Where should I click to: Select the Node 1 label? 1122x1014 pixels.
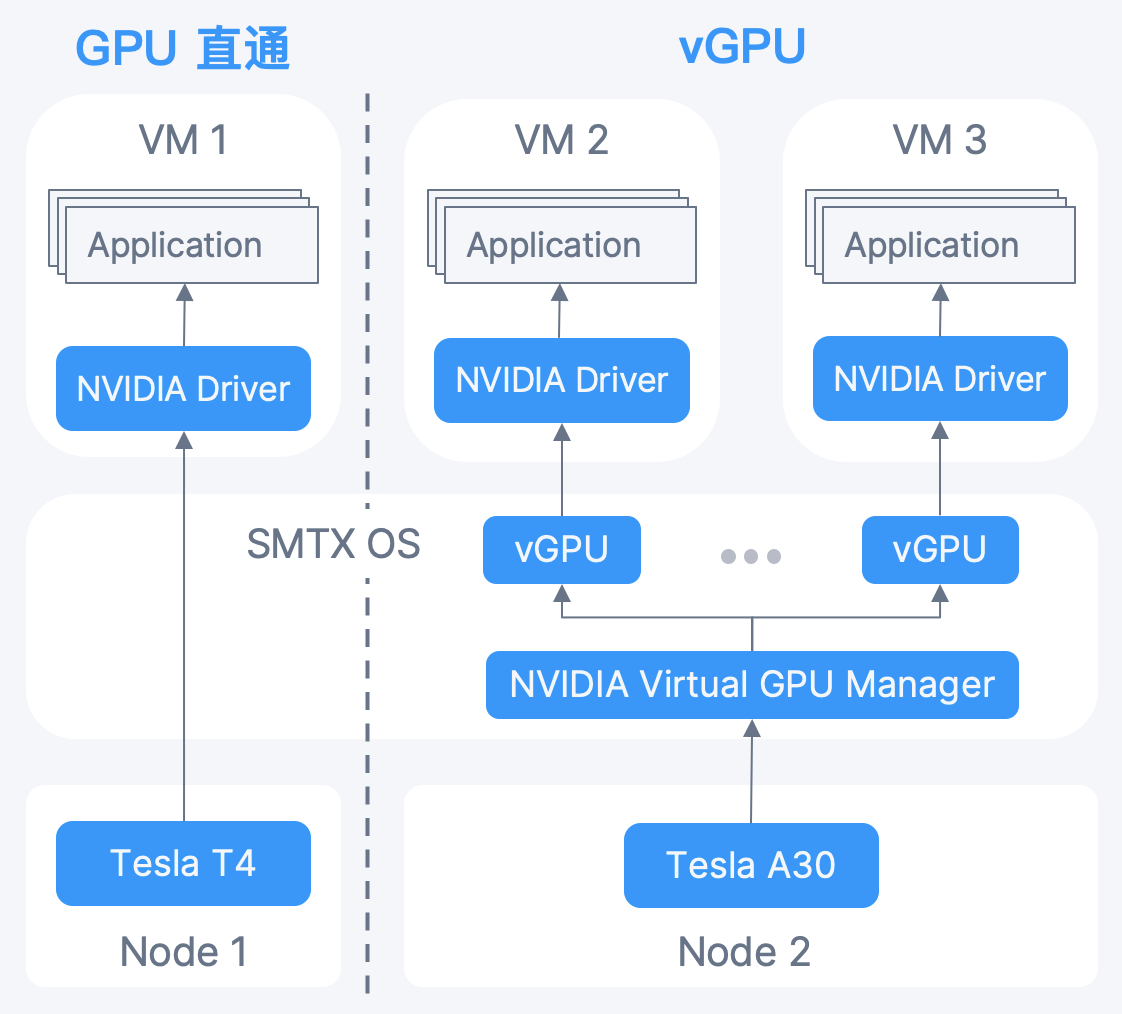[x=183, y=951]
